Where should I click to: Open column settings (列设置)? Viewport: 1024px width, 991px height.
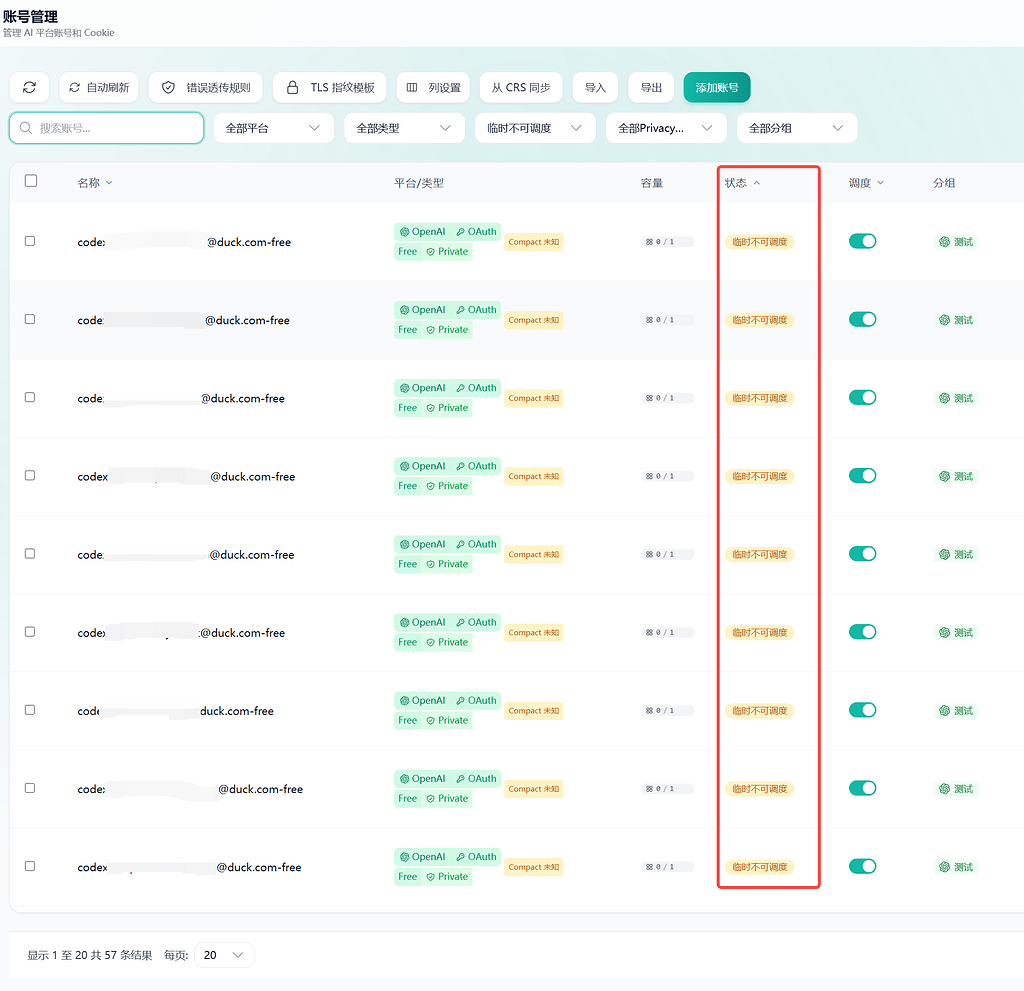point(433,88)
